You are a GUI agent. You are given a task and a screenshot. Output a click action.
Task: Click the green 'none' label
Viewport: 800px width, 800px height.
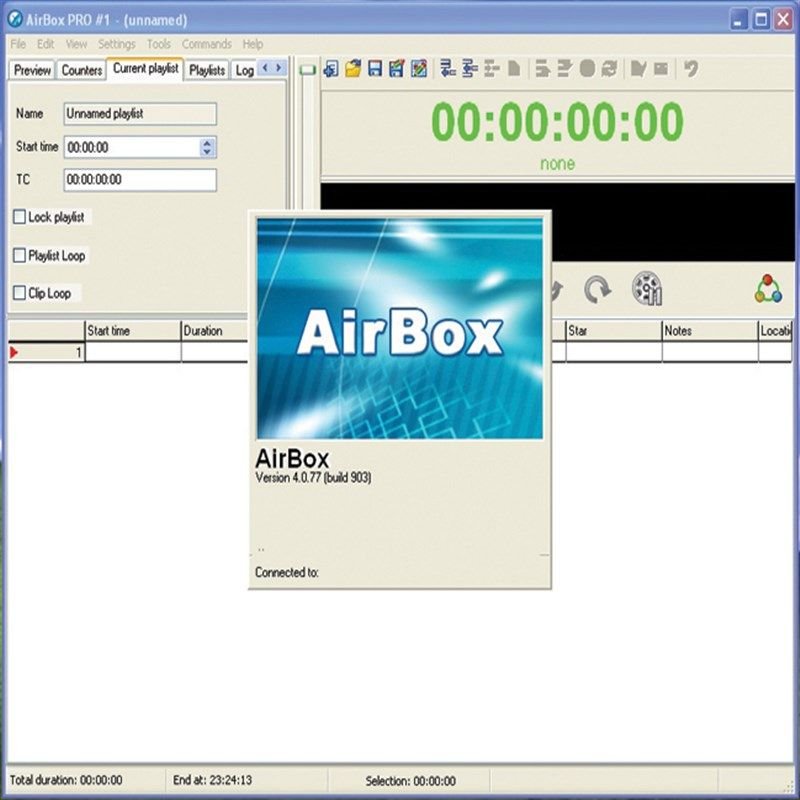pos(557,164)
